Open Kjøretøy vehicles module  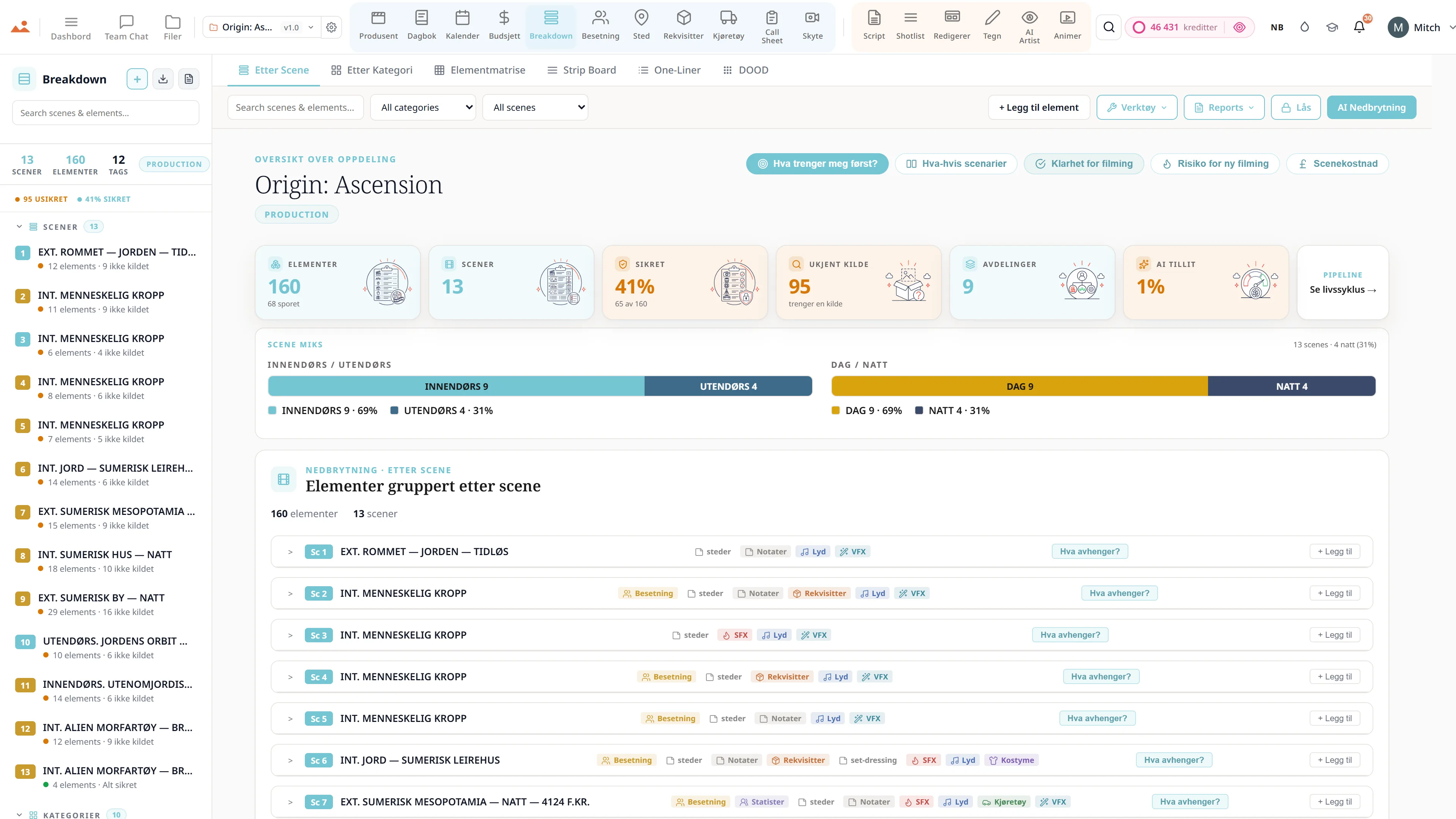[x=728, y=26]
